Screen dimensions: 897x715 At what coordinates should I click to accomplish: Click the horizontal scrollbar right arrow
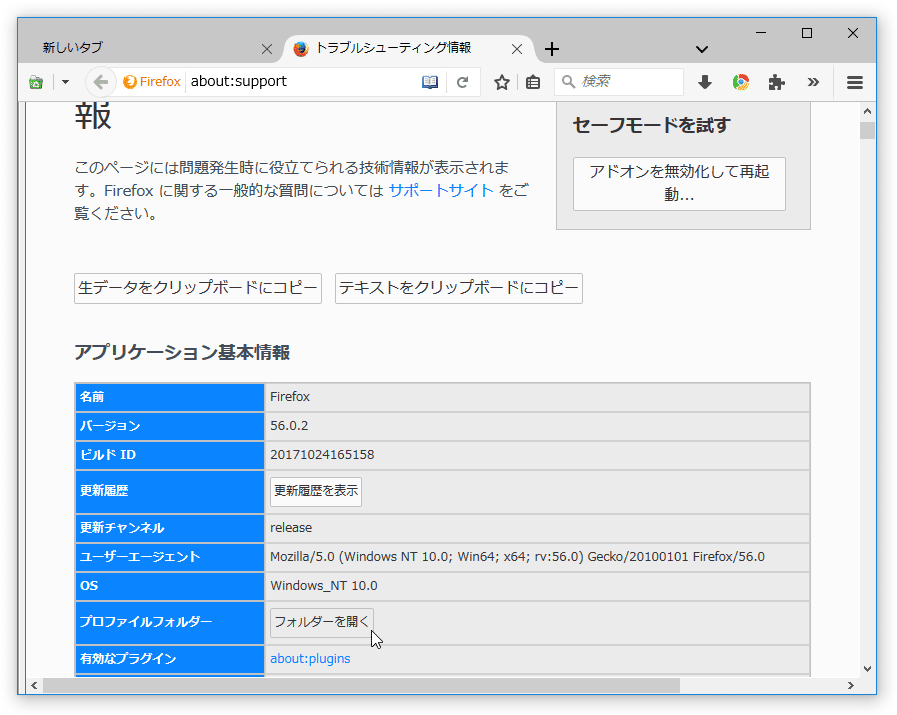[x=851, y=685]
